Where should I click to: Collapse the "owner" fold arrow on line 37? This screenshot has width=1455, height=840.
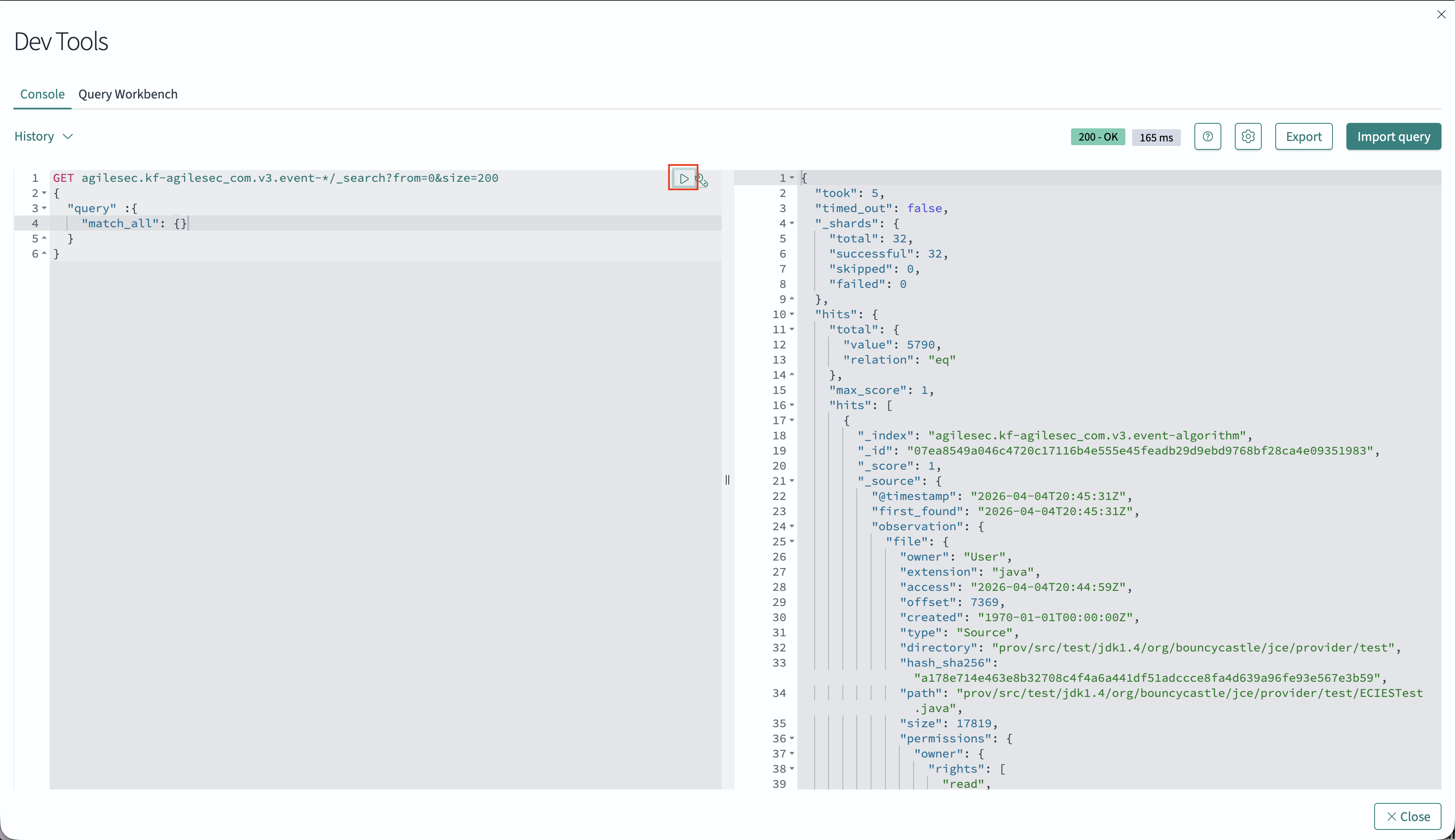tap(792, 753)
